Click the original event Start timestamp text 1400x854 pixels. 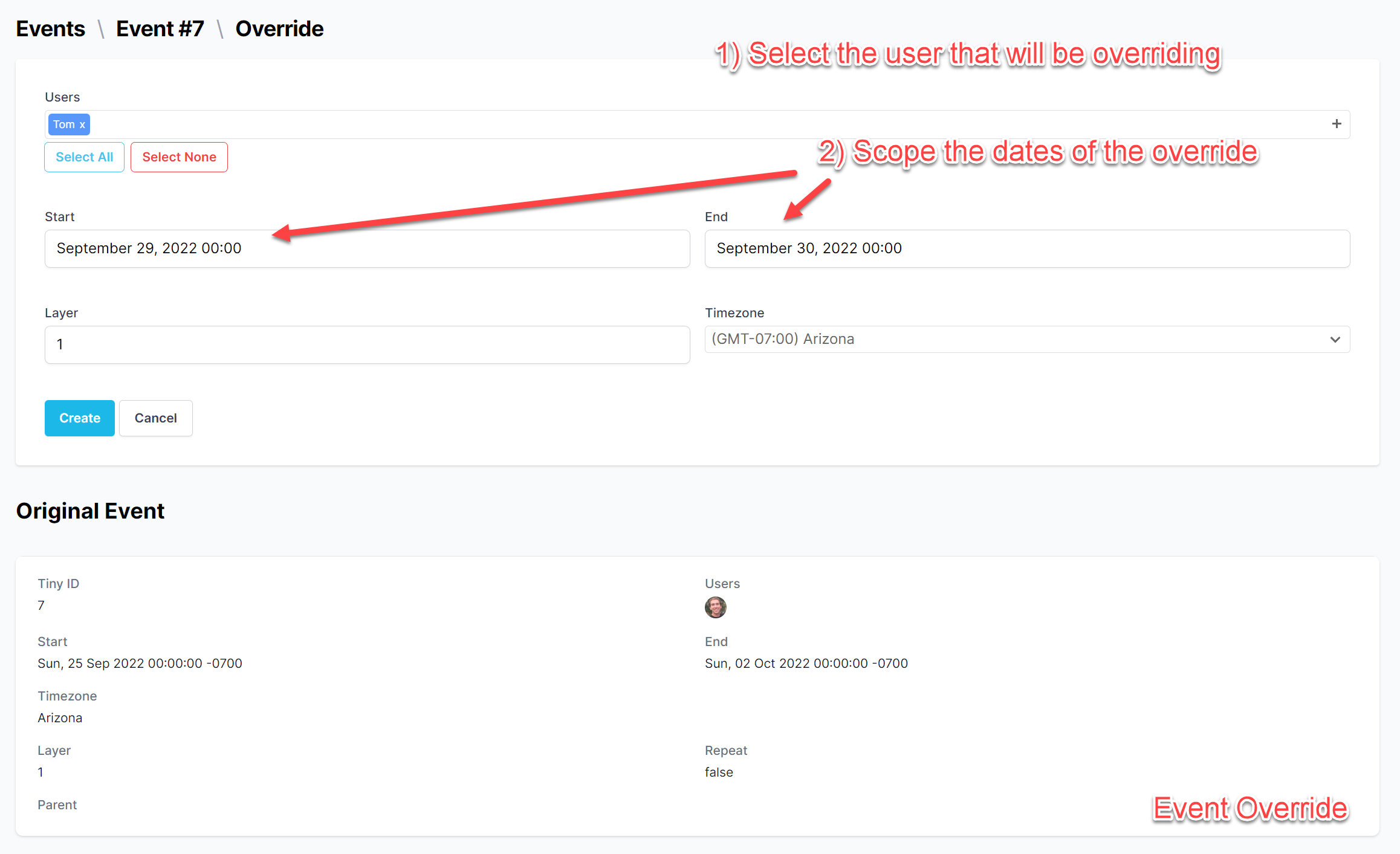[x=140, y=664]
